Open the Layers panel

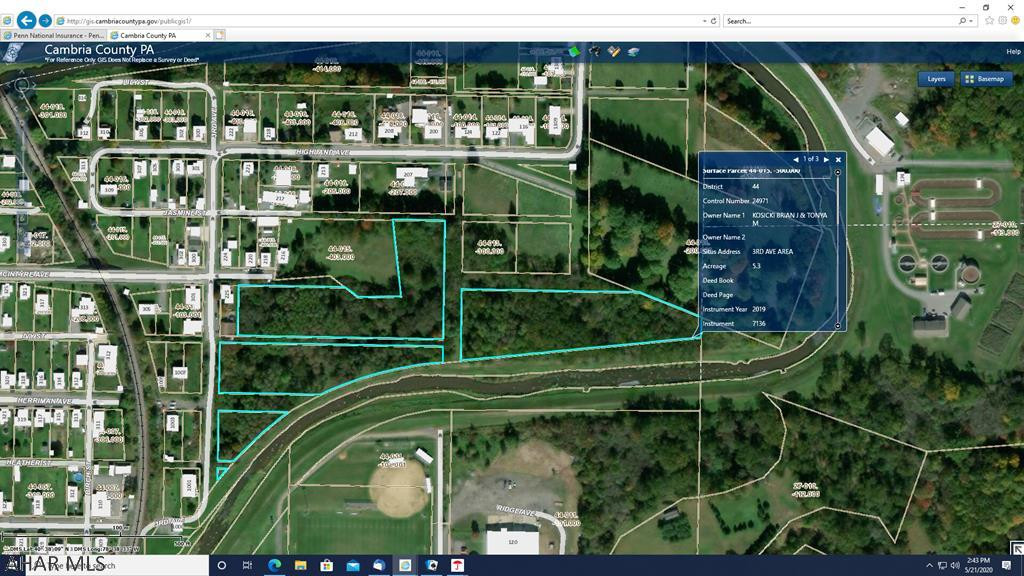click(x=936, y=79)
